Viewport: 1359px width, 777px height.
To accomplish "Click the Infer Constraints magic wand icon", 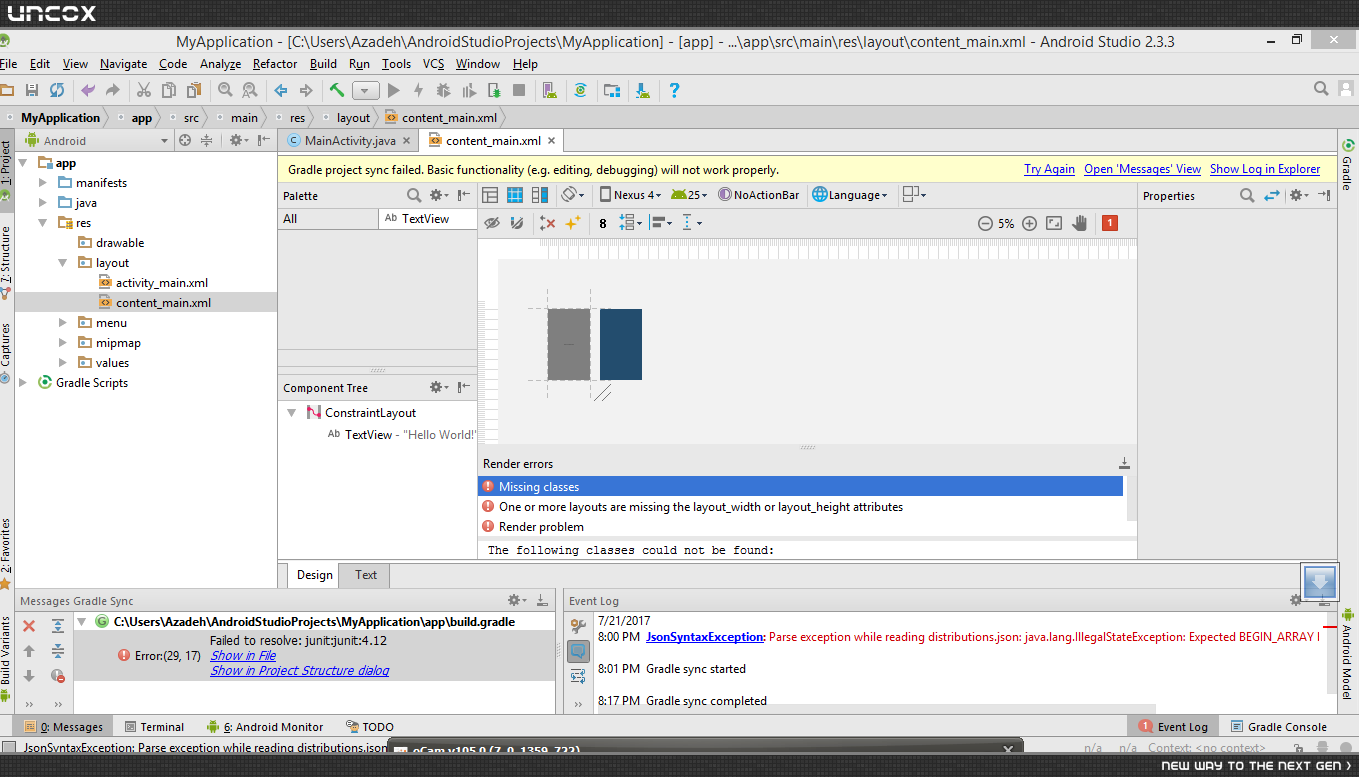I will coord(573,223).
